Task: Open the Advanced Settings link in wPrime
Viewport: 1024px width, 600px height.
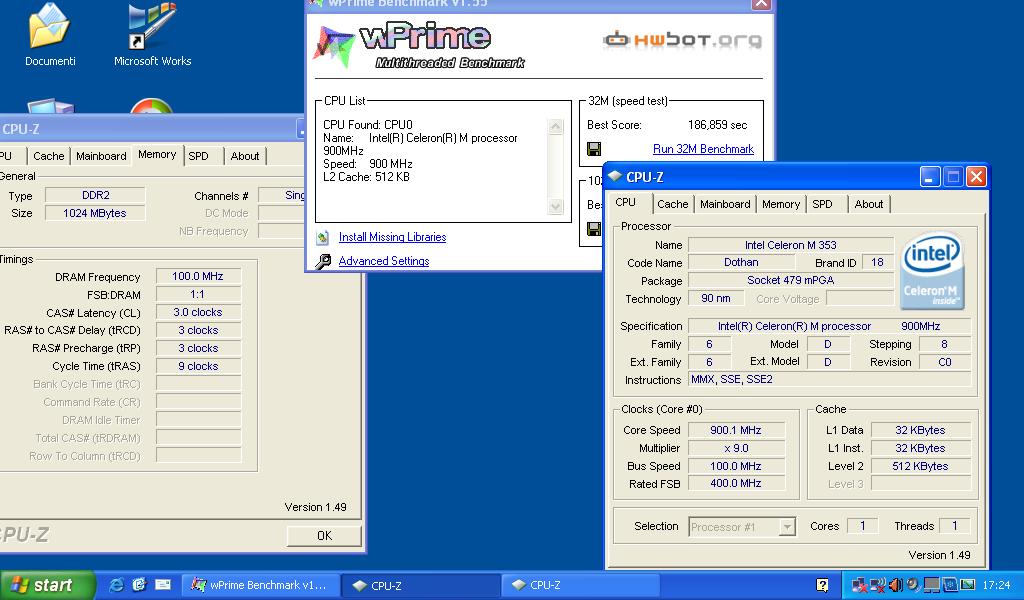Action: tap(384, 261)
